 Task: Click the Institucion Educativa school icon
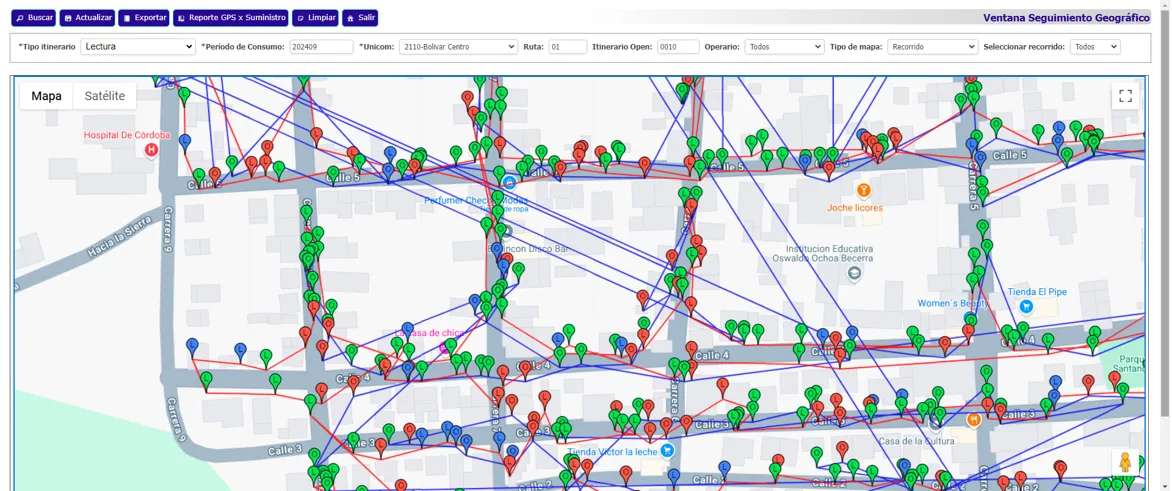pyautogui.click(x=854, y=272)
